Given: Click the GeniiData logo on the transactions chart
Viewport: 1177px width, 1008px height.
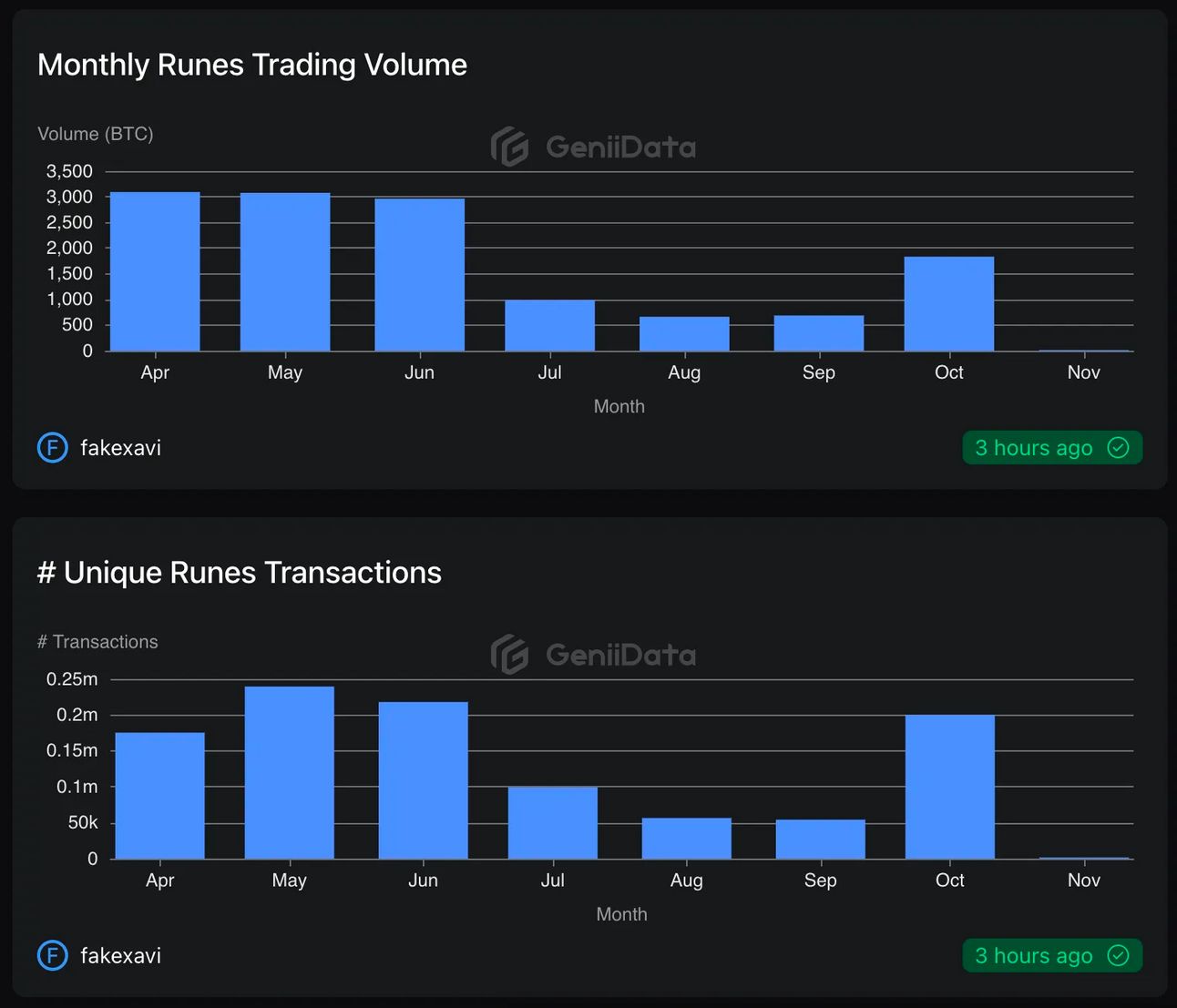Looking at the screenshot, I should coord(593,655).
